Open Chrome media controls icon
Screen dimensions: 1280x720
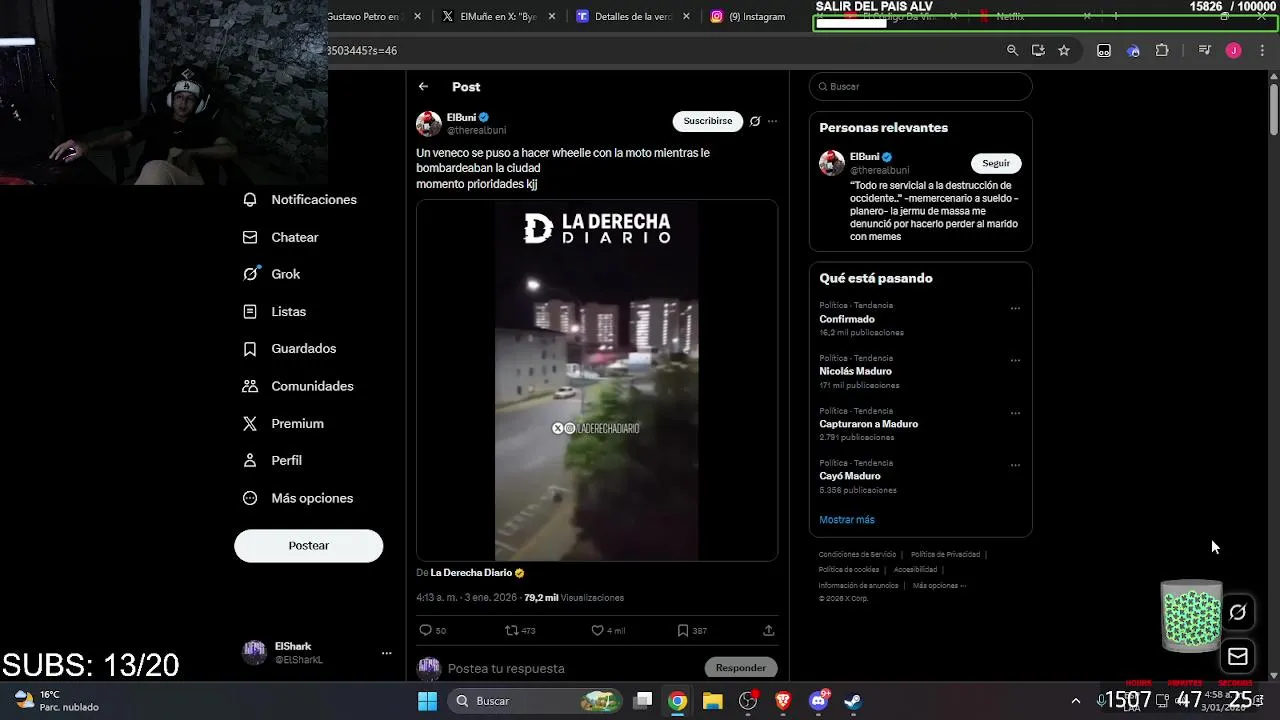pos(1205,50)
